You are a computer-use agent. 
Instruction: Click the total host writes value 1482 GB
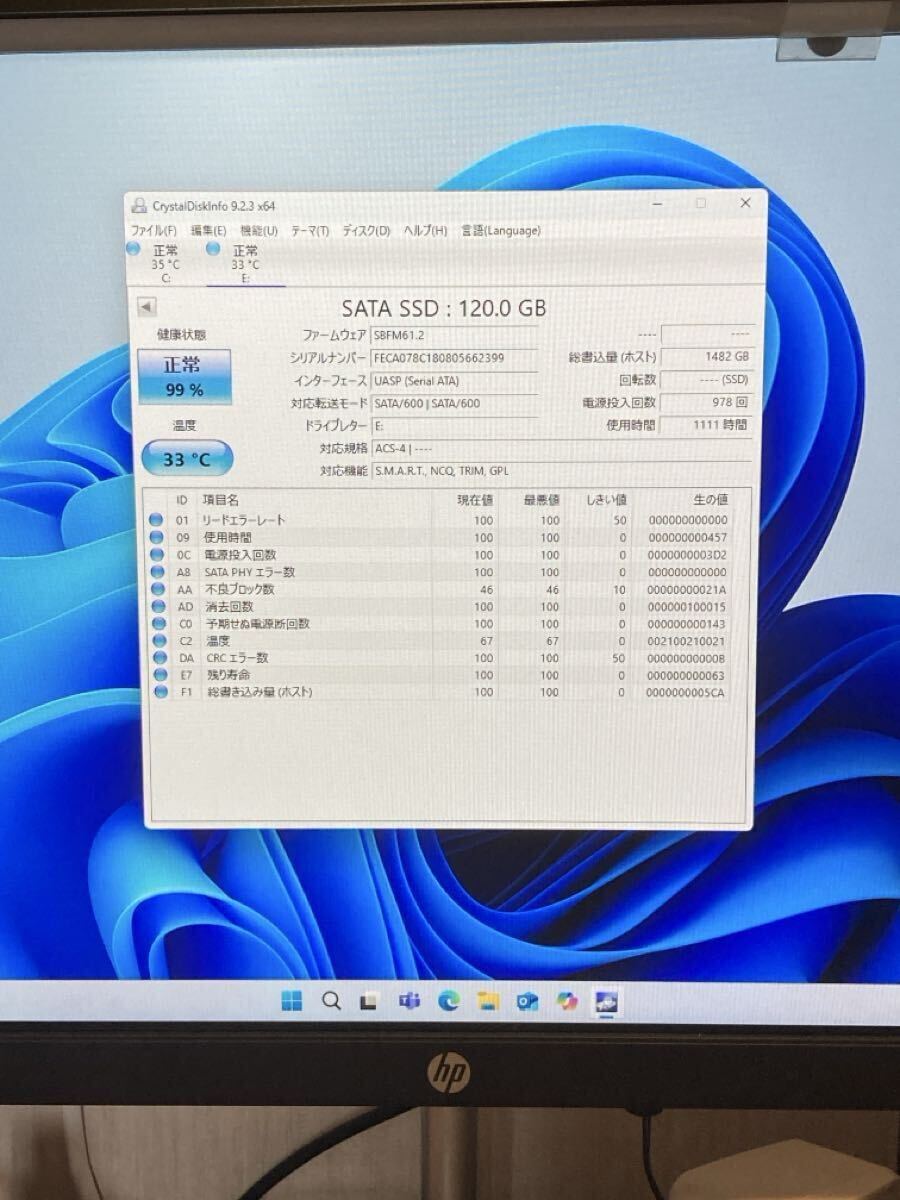[706, 357]
